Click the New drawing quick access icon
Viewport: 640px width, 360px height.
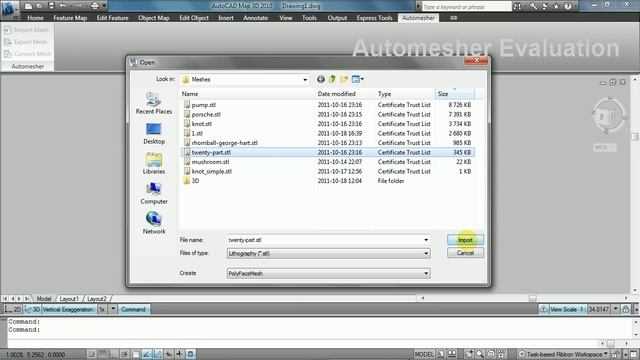pyautogui.click(x=28, y=6)
